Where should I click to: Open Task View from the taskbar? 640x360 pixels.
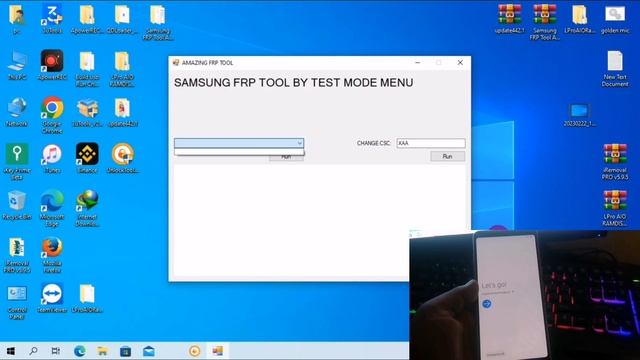pyautogui.click(x=56, y=351)
